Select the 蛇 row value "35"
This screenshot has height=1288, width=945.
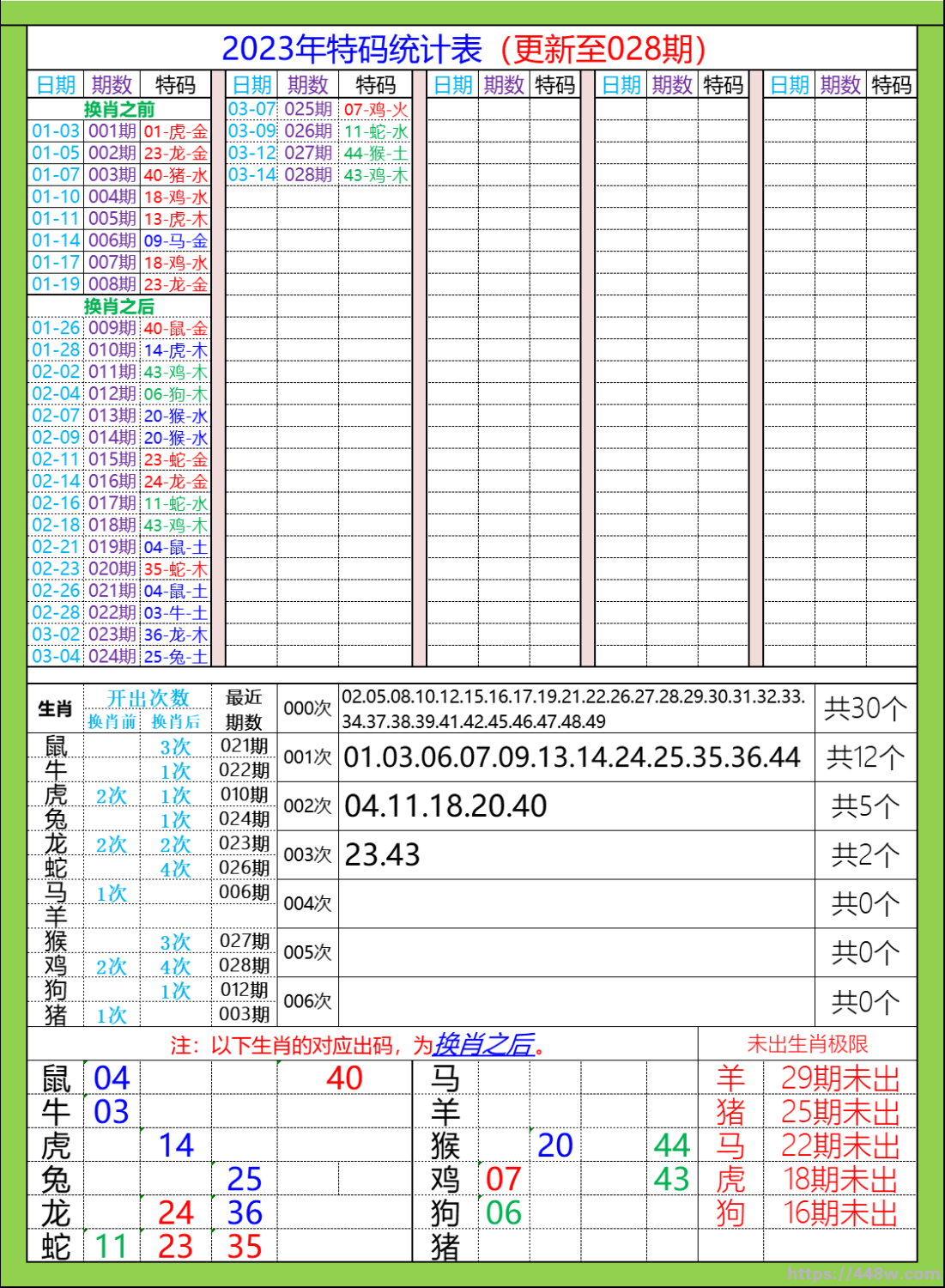tap(245, 1247)
